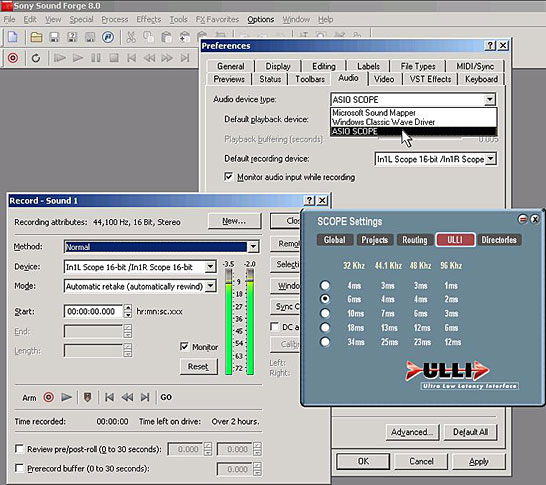This screenshot has width=546, height=485.
Task: Click the Play icon in Record dialog
Action: point(66,397)
